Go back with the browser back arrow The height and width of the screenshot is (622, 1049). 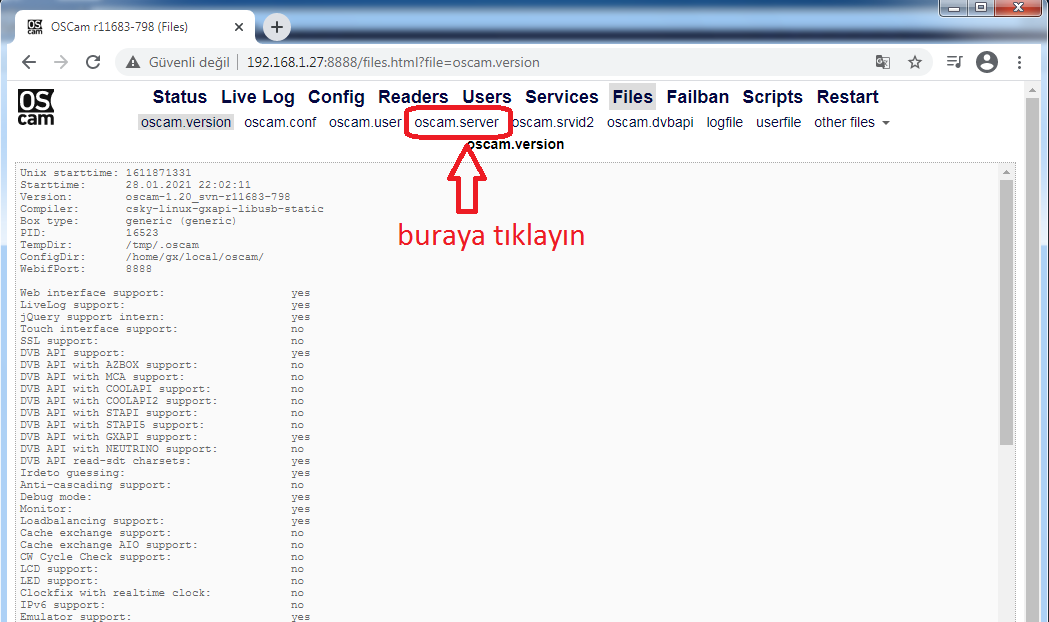coord(29,62)
